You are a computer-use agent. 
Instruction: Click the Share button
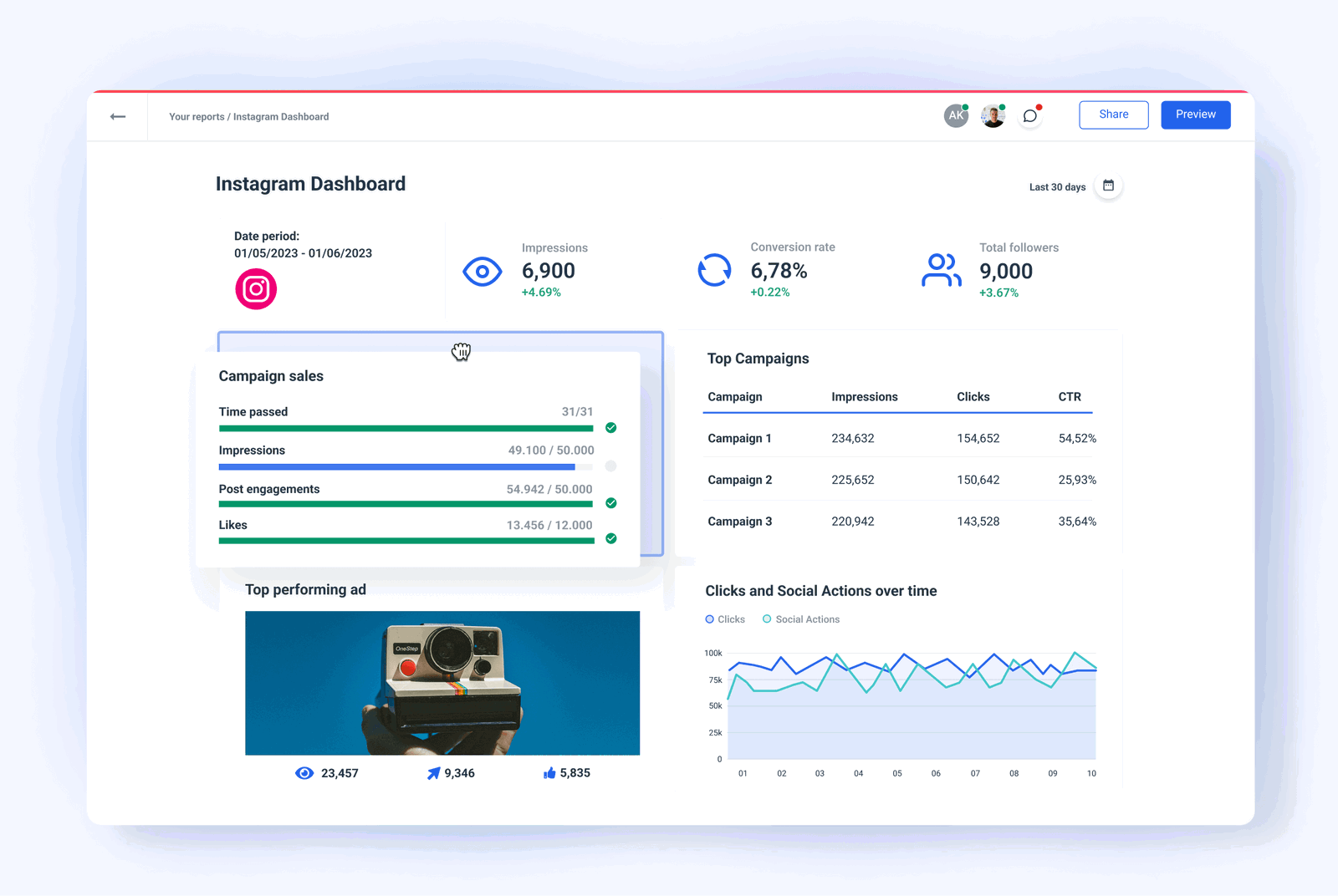[x=1113, y=115]
